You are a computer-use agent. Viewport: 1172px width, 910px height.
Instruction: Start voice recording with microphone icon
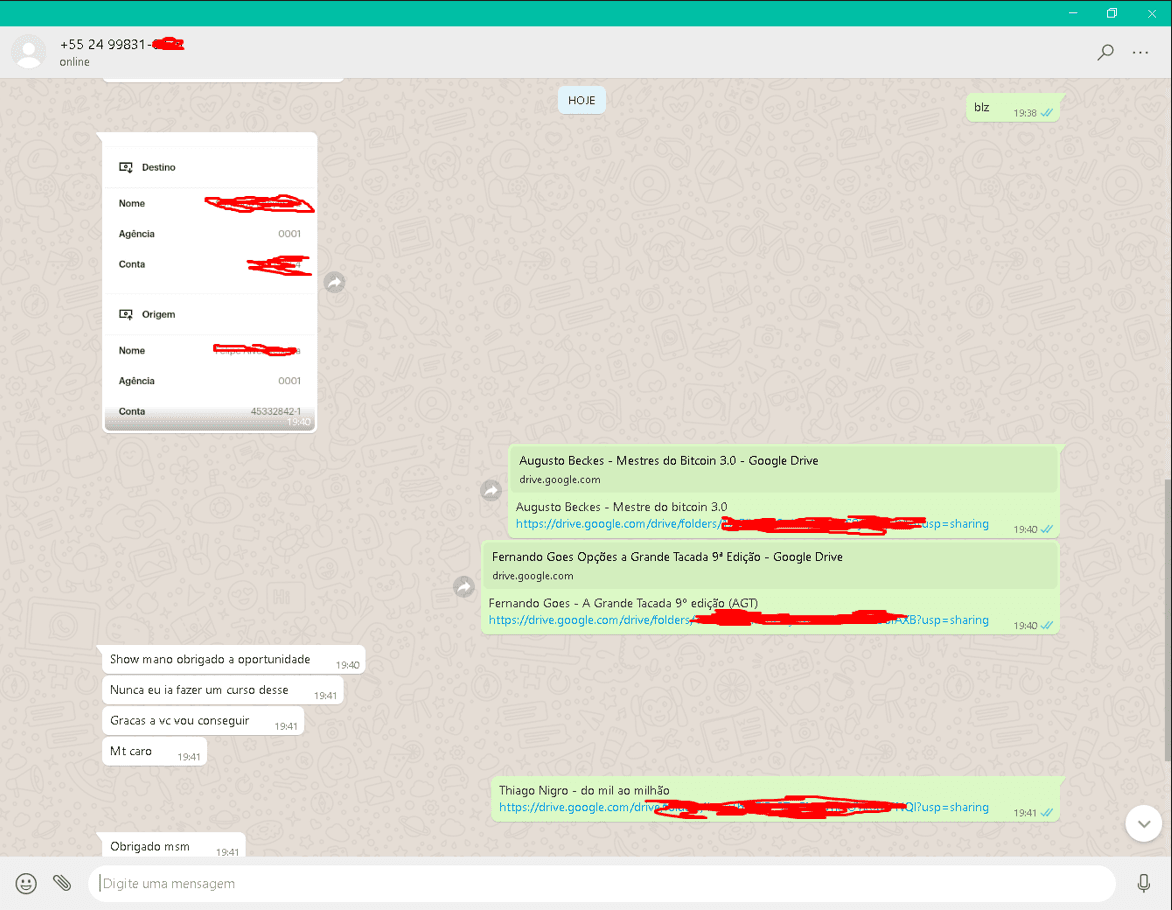tap(1143, 883)
